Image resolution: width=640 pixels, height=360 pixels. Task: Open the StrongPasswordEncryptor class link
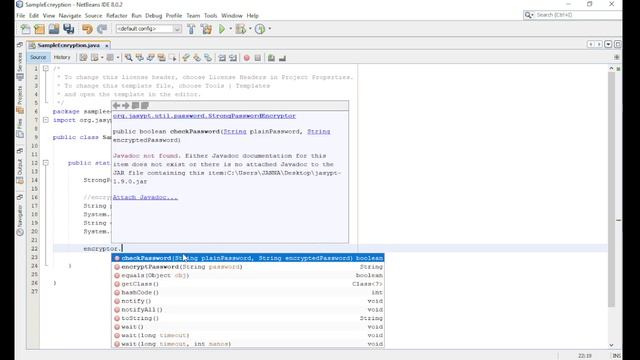tap(204, 116)
